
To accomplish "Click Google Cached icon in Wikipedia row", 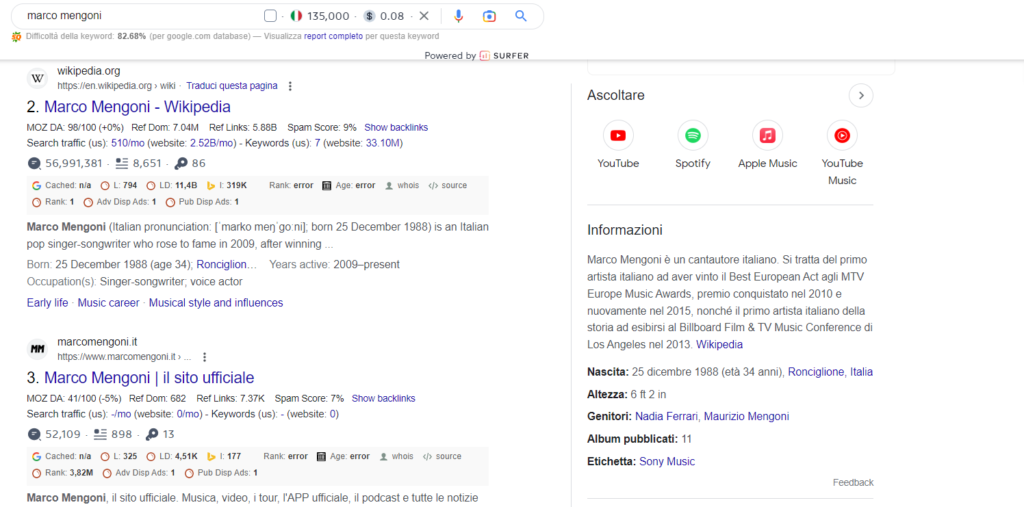I will pos(37,186).
